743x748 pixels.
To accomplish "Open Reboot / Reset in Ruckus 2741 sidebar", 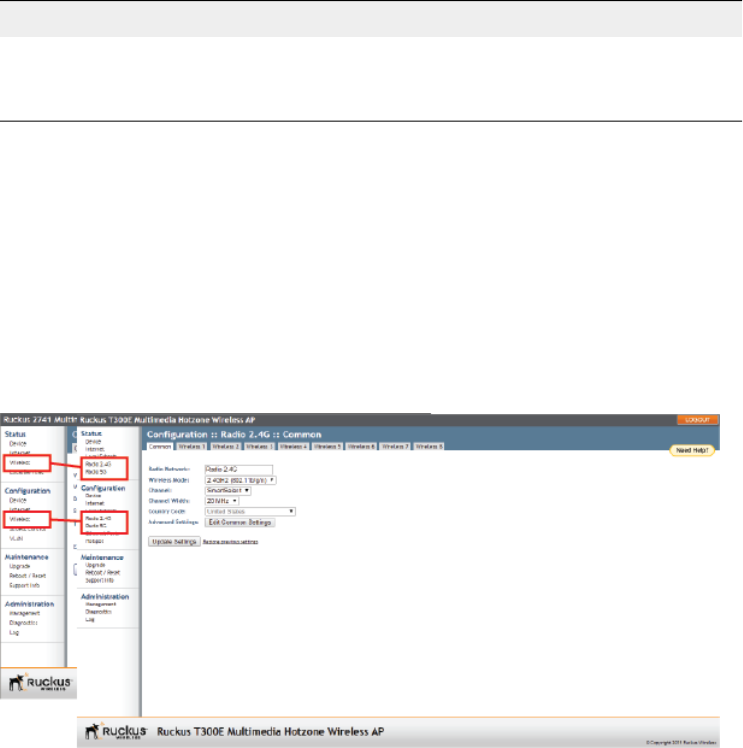I will 28,576.
